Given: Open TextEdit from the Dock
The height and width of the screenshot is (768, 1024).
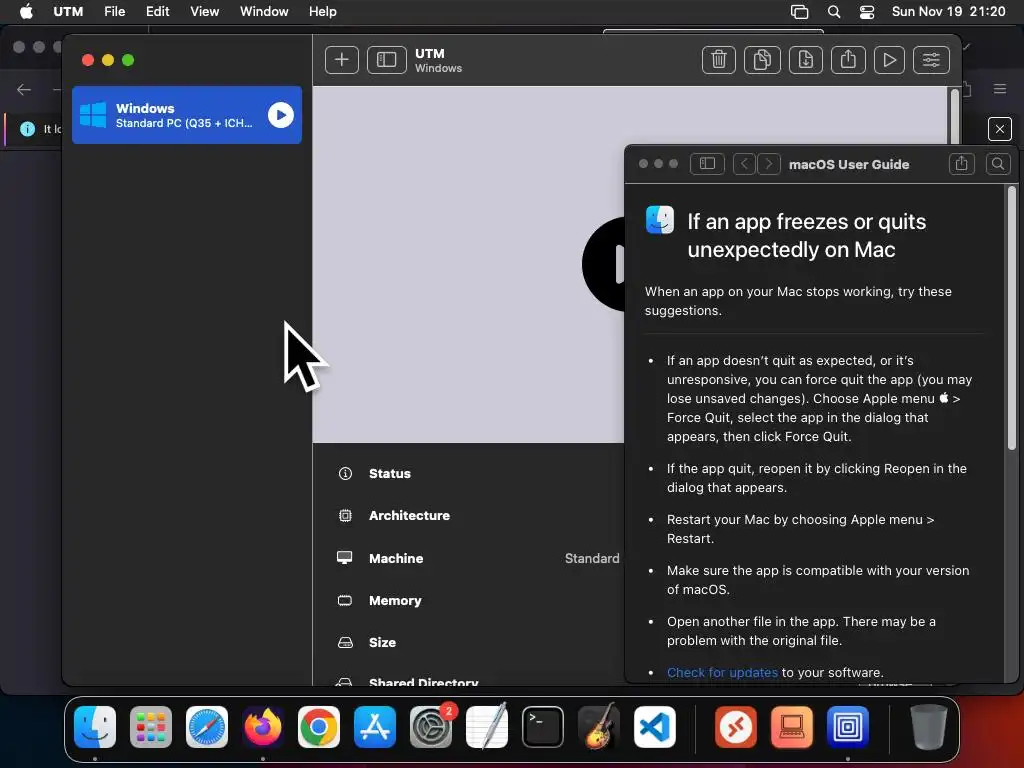Looking at the screenshot, I should click(487, 727).
